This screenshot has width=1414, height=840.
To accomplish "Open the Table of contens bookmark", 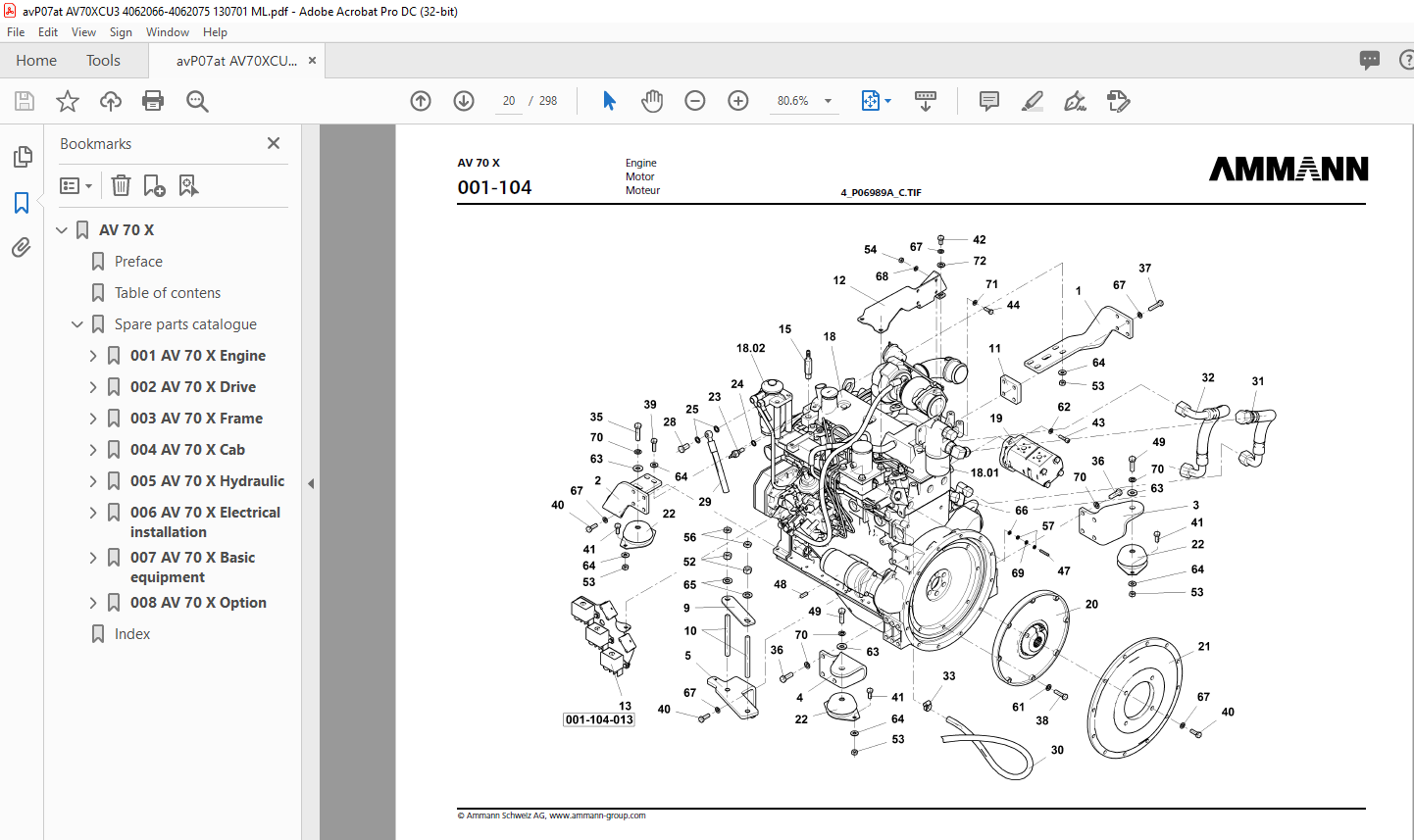I will (x=168, y=293).
